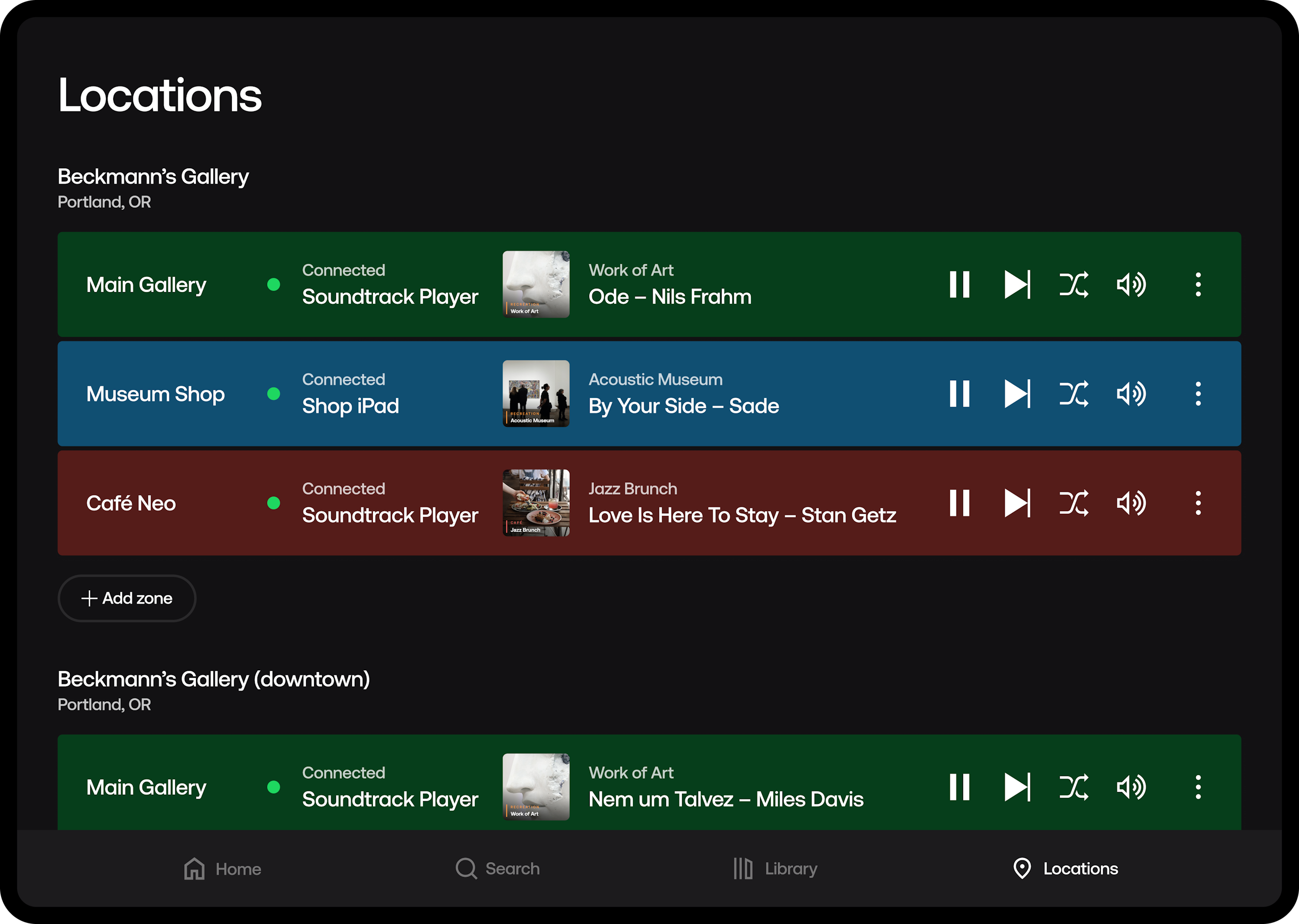Image resolution: width=1299 pixels, height=924 pixels.
Task: Toggle shuffle for downtown Main Gallery
Action: point(1074,787)
